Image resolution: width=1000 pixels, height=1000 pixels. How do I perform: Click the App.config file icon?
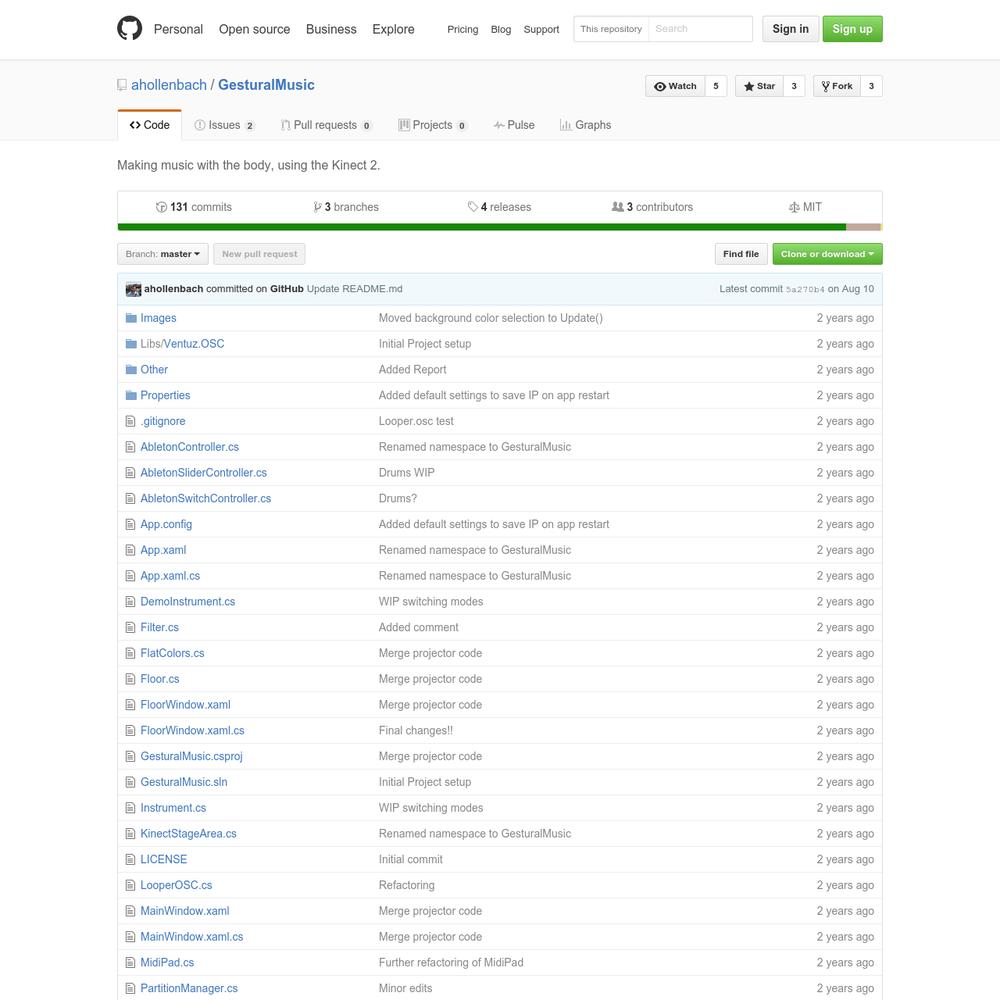click(130, 524)
